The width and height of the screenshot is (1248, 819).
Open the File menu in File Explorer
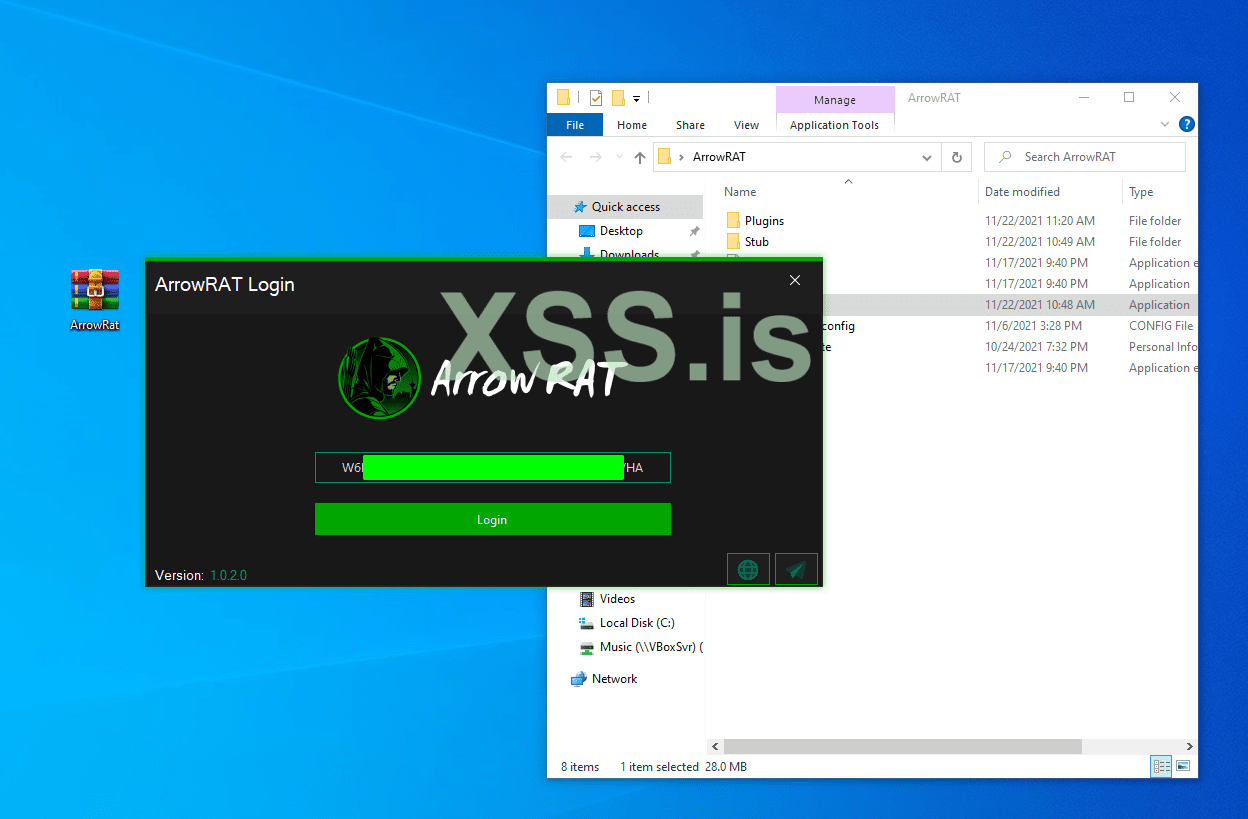pos(575,125)
